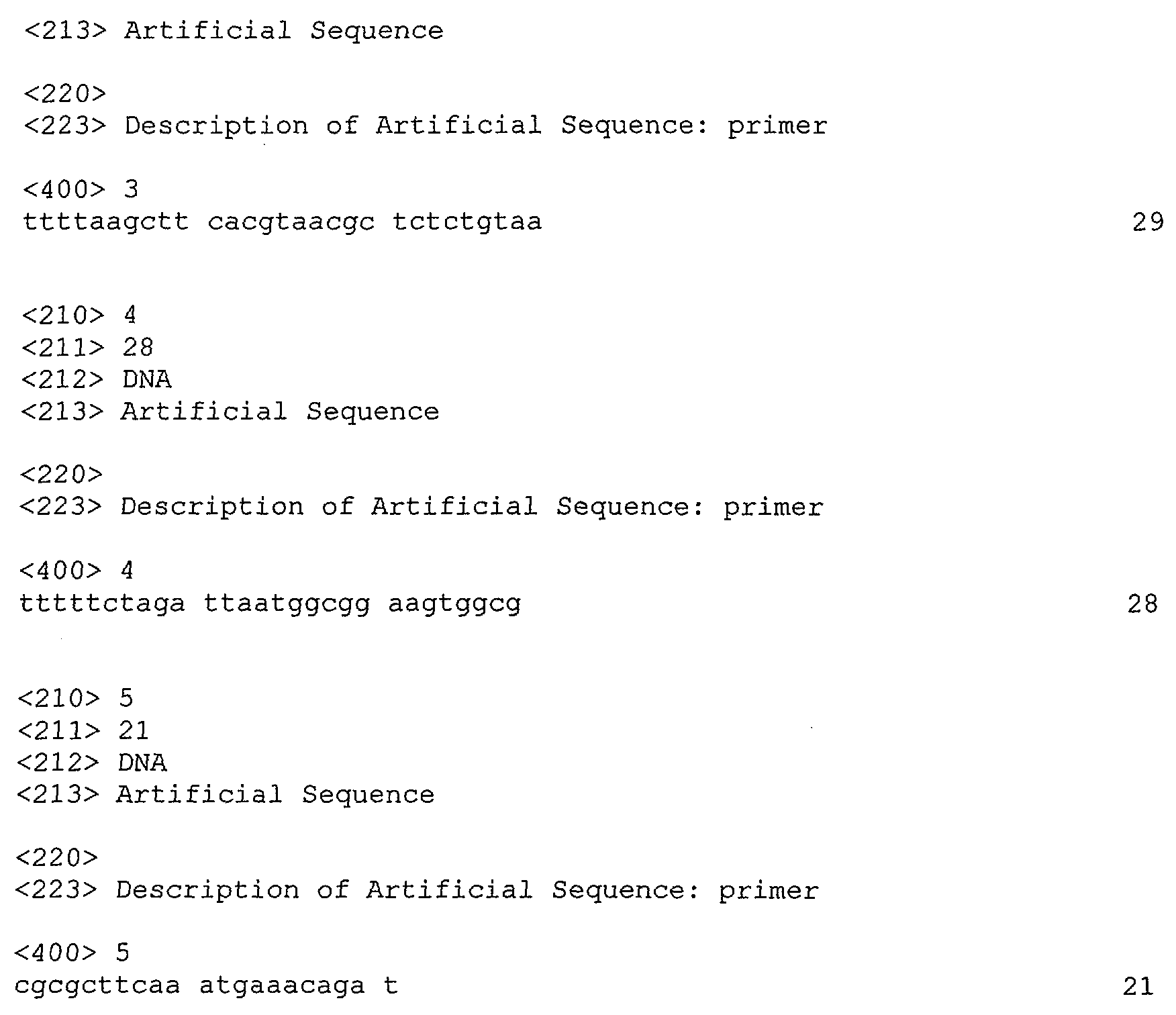Select the sequence block "tctctgtaa"
The height and width of the screenshot is (1015, 1176).
point(467,222)
